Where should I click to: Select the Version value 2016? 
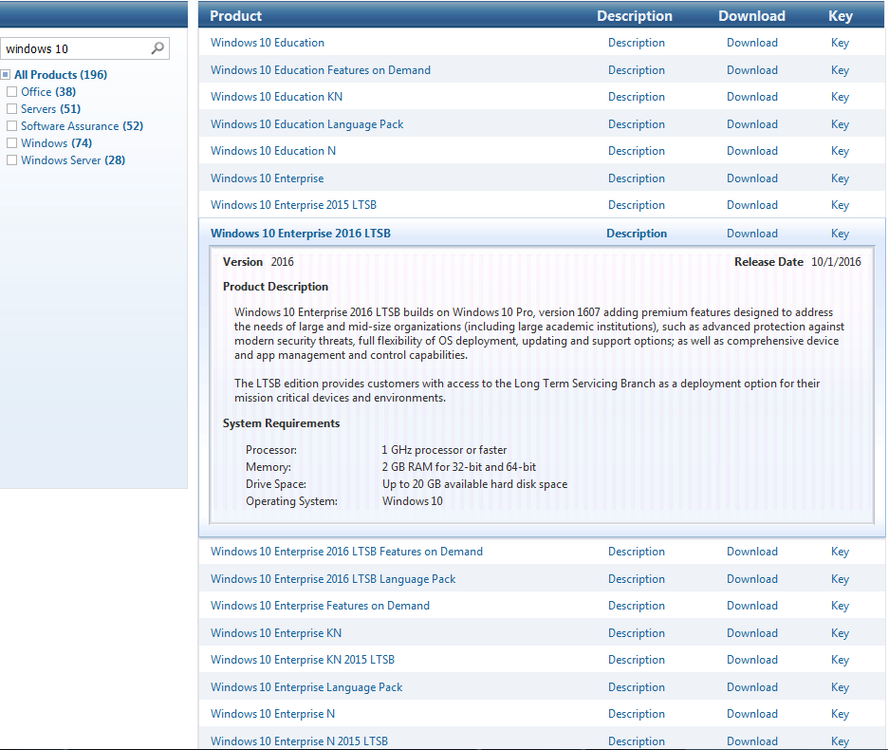(282, 262)
